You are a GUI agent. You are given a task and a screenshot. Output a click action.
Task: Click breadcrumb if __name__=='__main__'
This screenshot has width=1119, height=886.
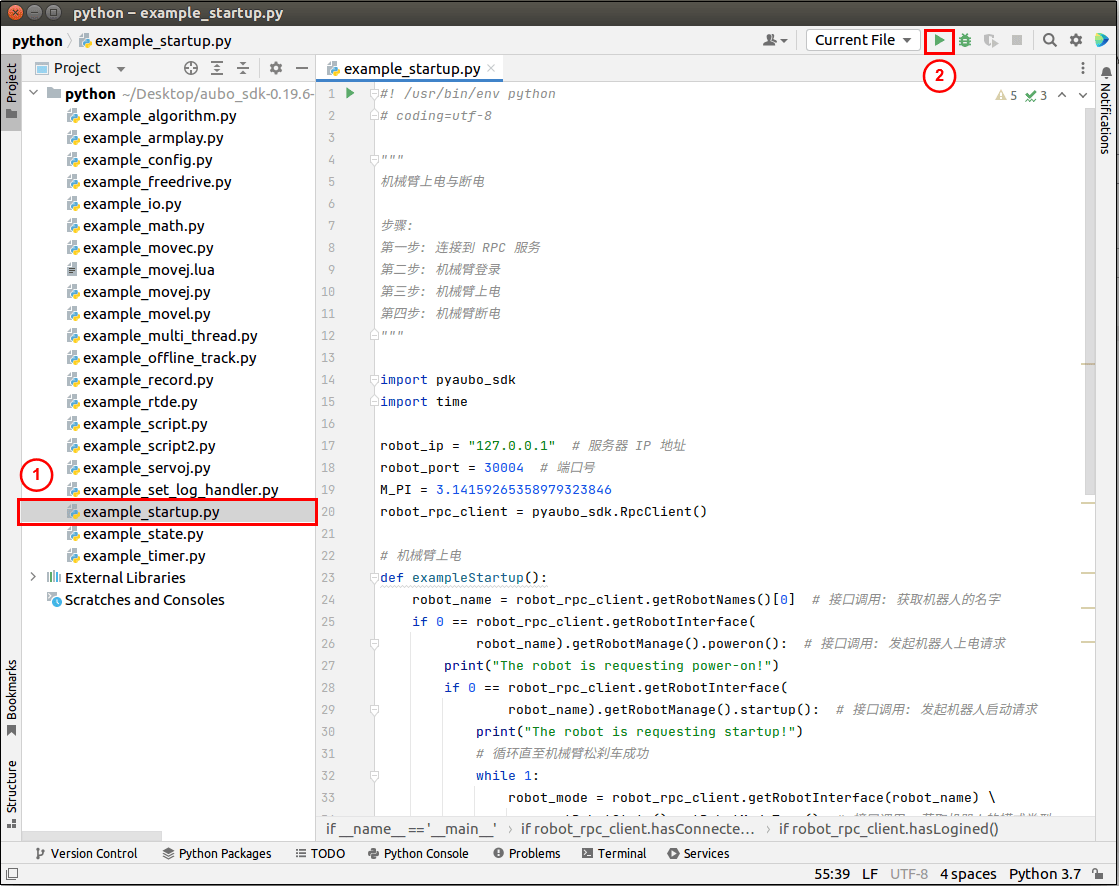coord(411,829)
